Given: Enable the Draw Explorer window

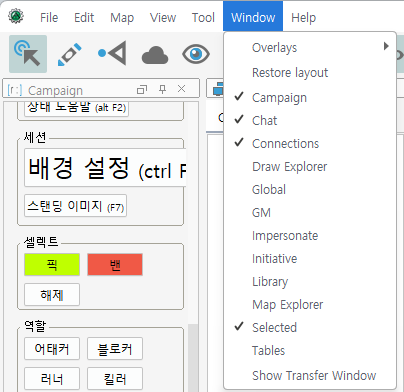Looking at the screenshot, I should pos(310,166).
